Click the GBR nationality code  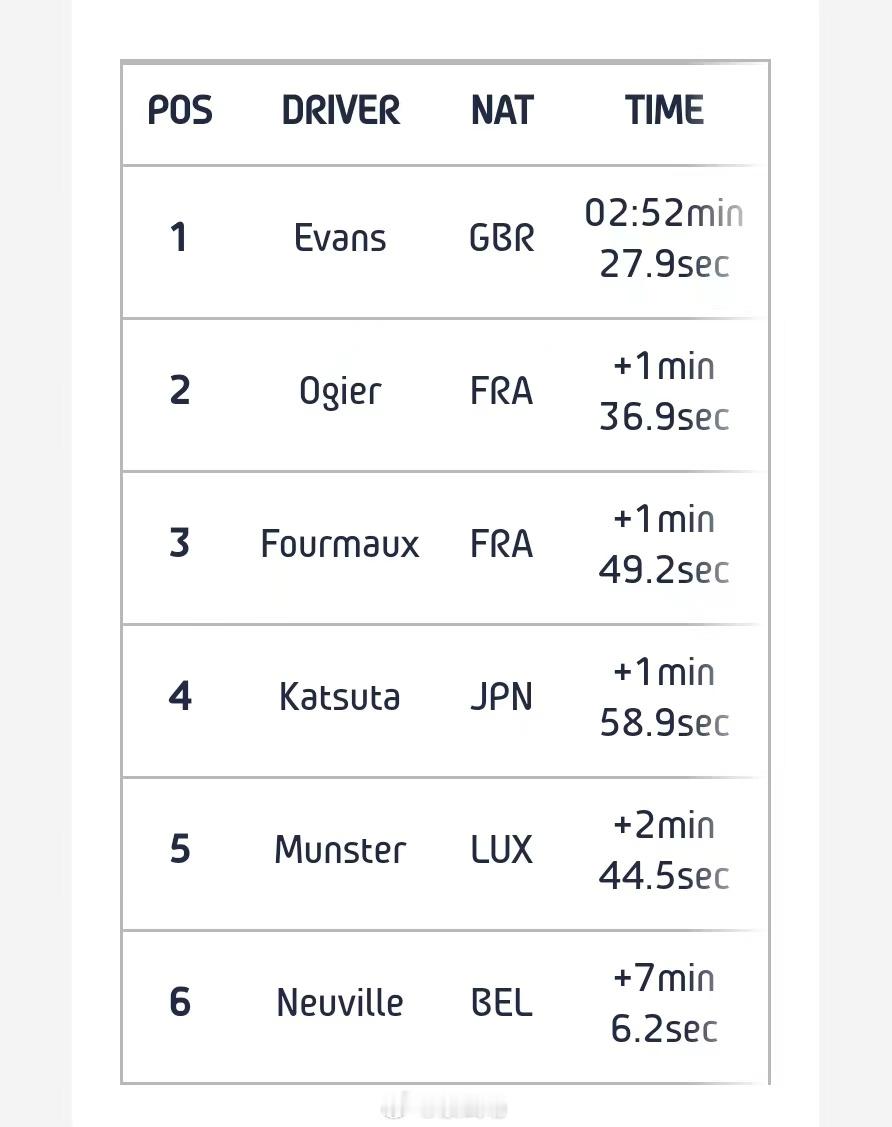coord(502,238)
